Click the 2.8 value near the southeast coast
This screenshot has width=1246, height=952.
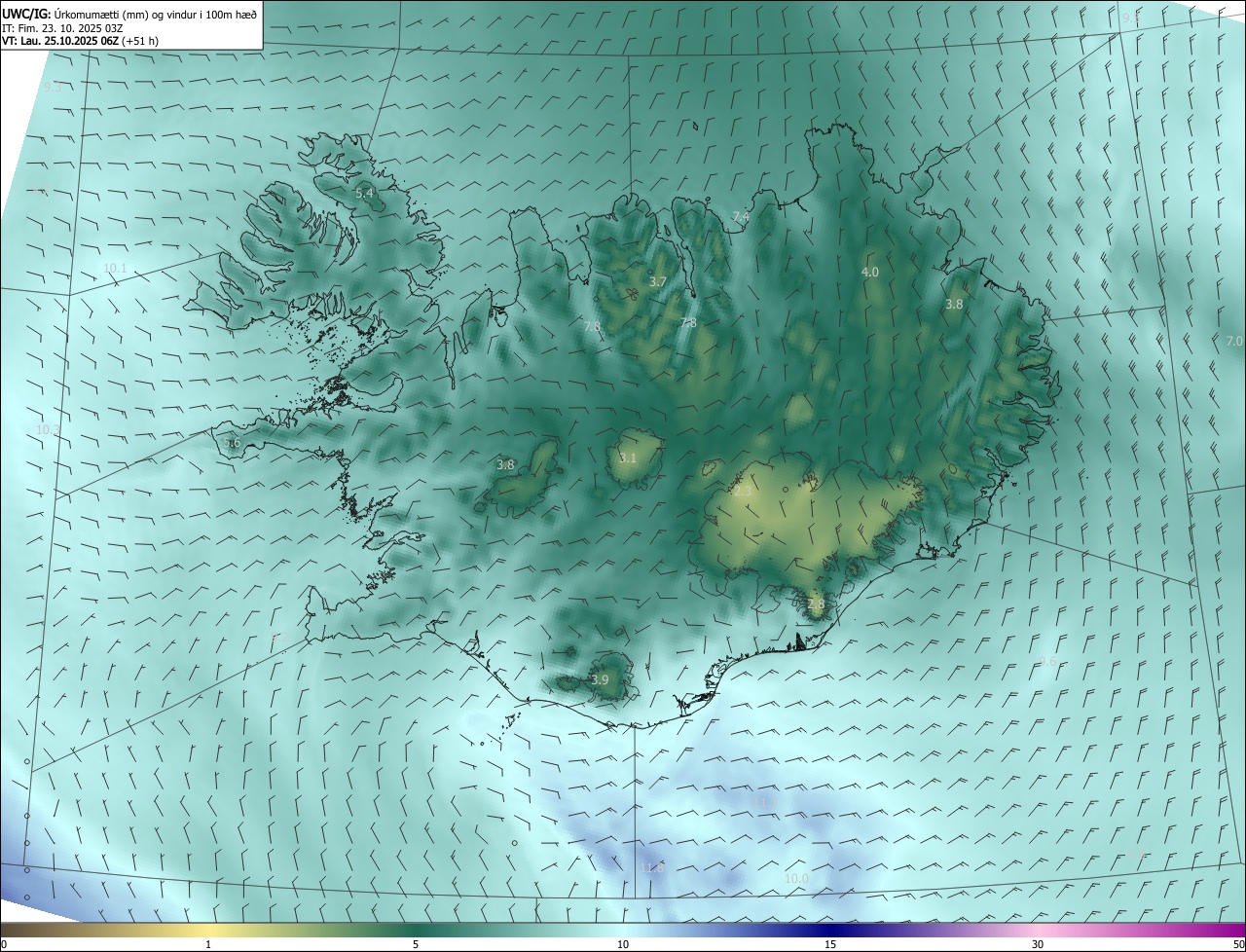tap(816, 604)
